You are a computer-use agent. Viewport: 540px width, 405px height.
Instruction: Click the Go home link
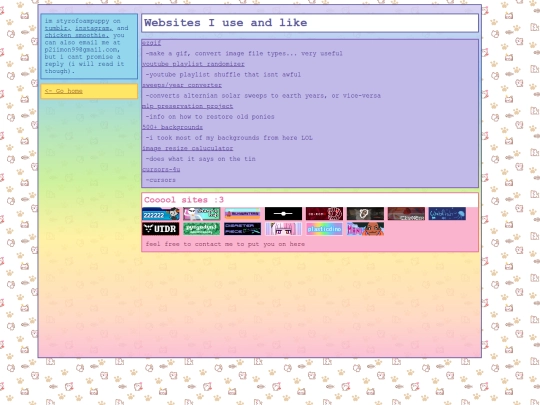pos(64,91)
